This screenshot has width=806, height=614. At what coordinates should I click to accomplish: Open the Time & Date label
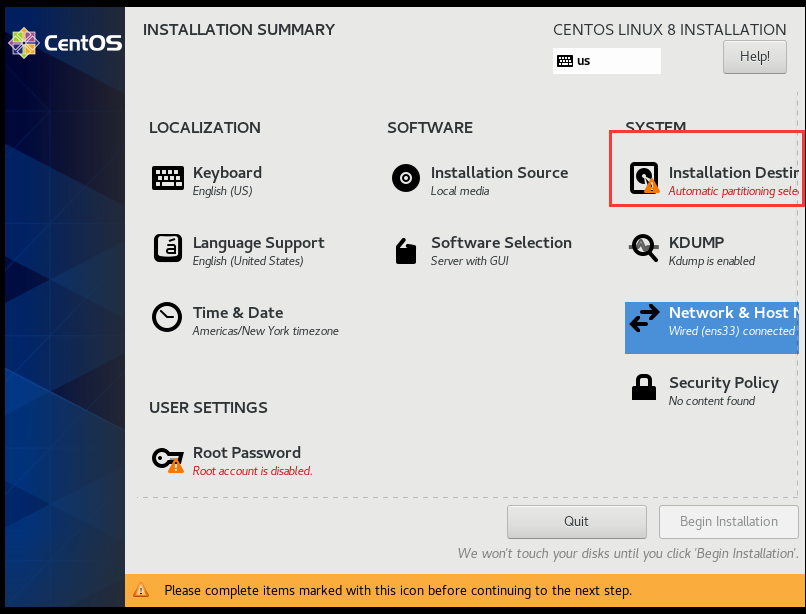click(238, 313)
